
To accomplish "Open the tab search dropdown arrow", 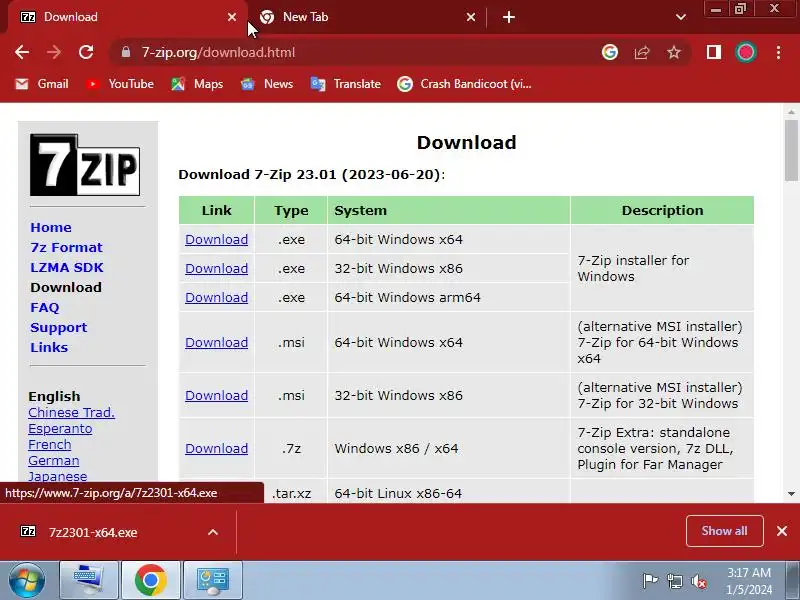I will [x=681, y=17].
